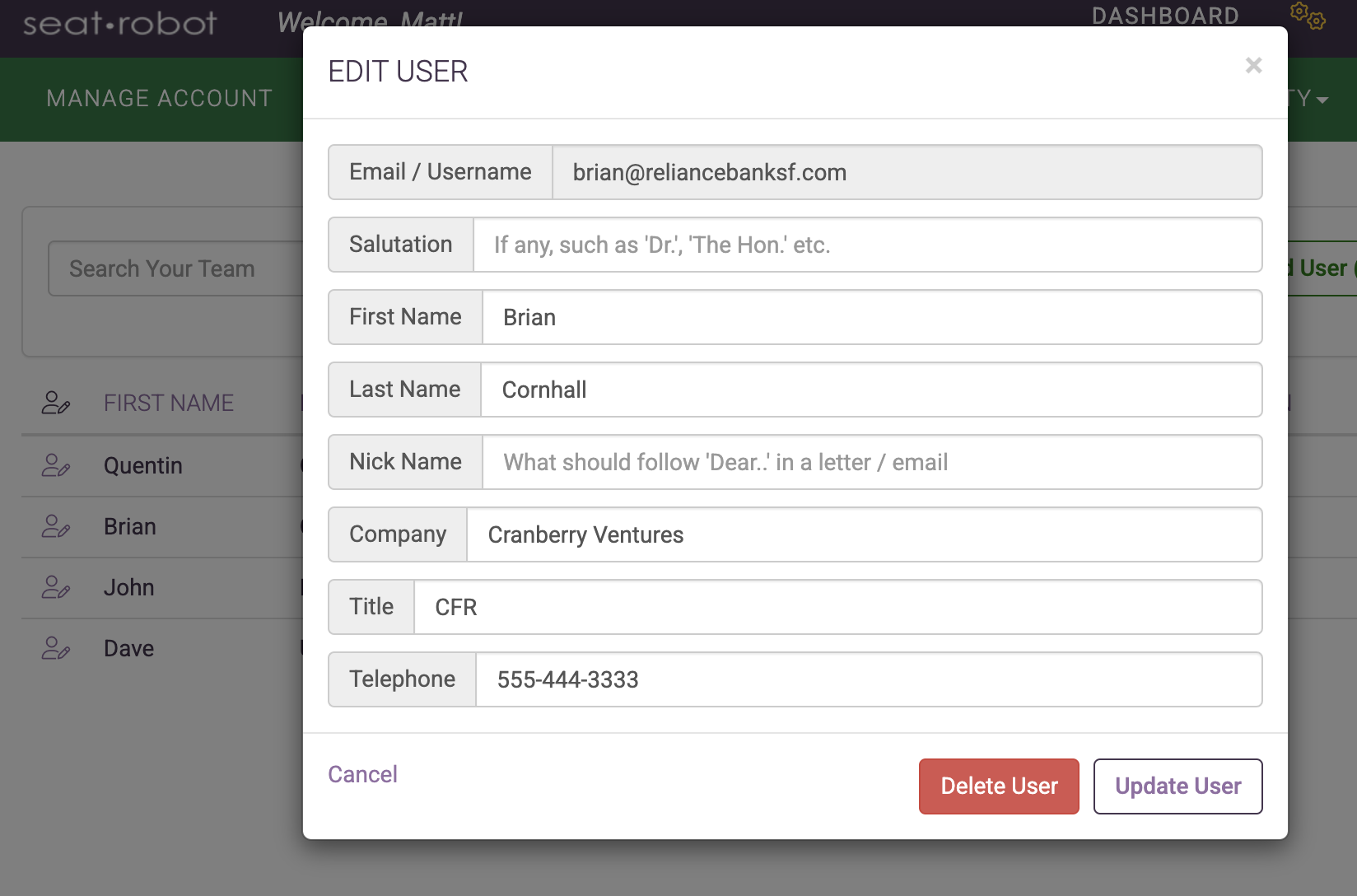
Task: Open edit-user icon for John
Action: coord(55,587)
